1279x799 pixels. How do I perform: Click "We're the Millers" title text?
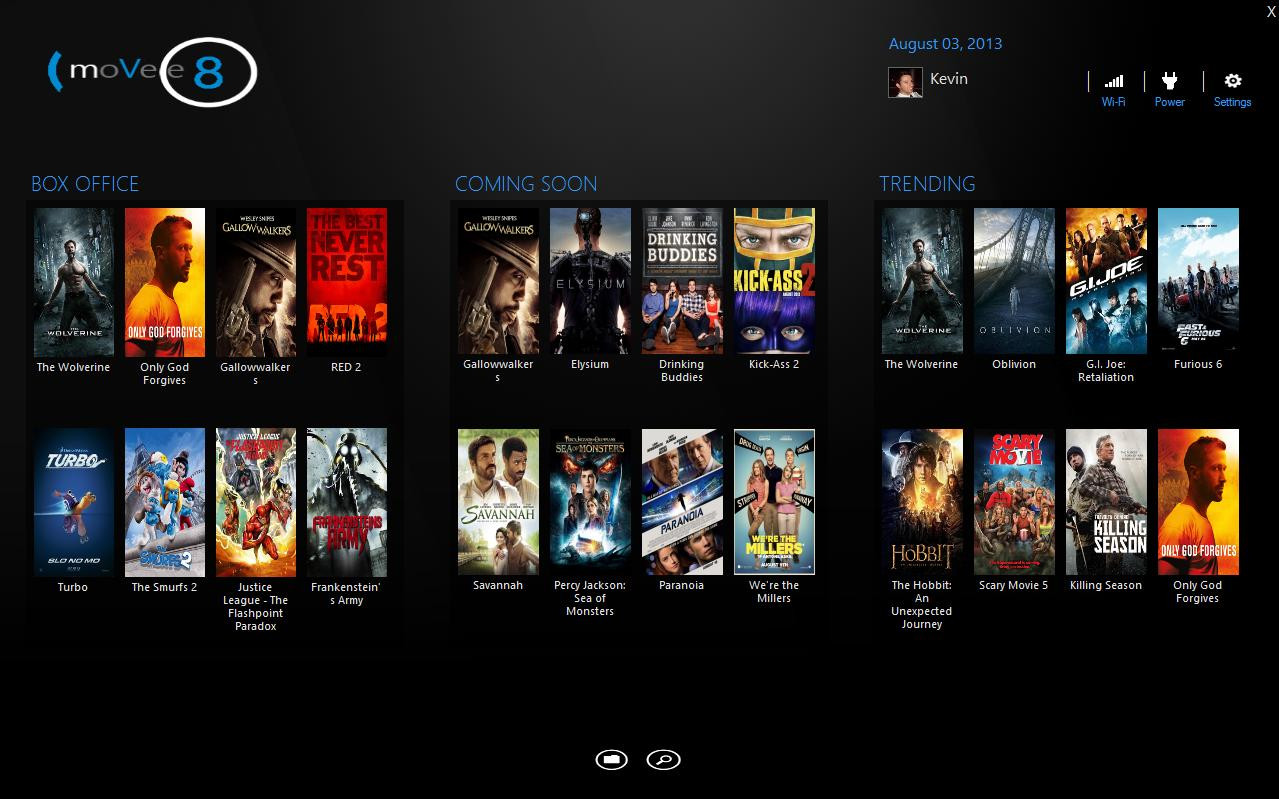coord(774,592)
